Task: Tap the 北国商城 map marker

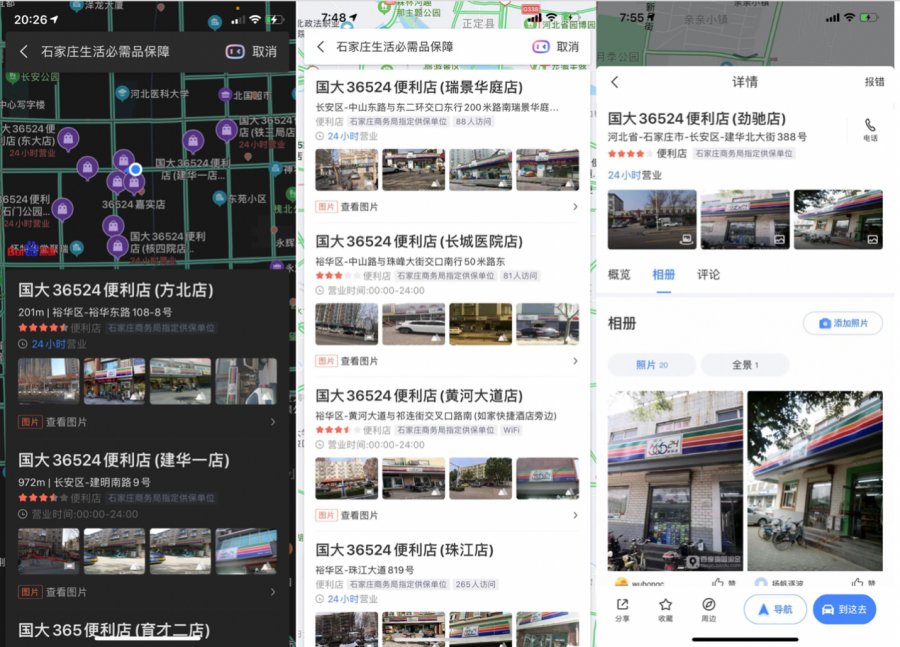Action: 225,95
